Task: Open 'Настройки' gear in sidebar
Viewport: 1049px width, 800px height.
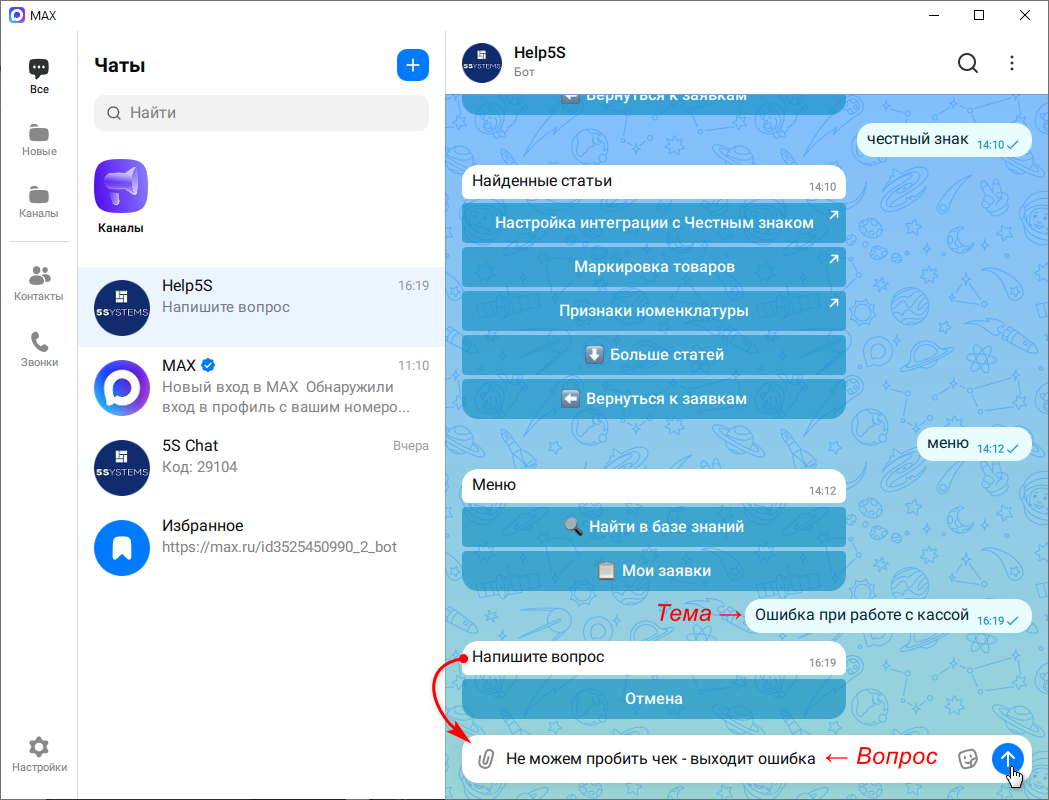Action: click(x=39, y=755)
